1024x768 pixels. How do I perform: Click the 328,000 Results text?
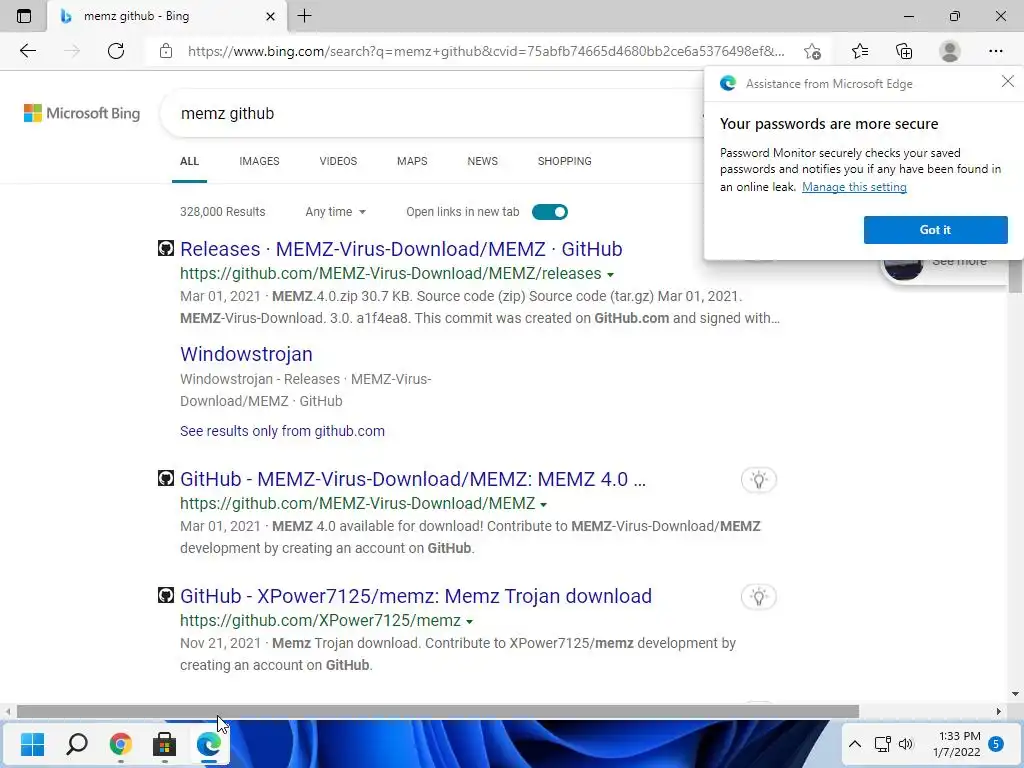pos(223,212)
